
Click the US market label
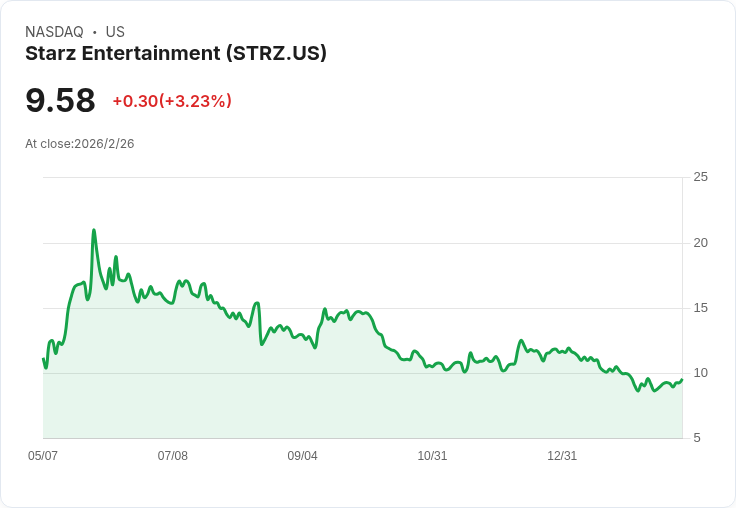coord(115,32)
